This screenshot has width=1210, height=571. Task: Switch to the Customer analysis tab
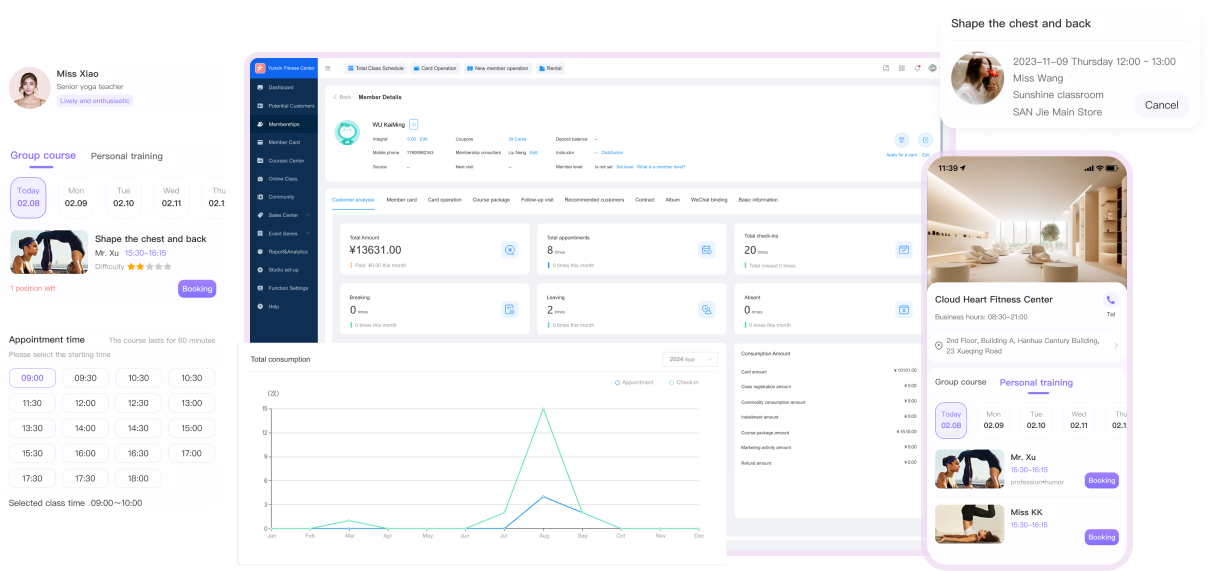(353, 200)
